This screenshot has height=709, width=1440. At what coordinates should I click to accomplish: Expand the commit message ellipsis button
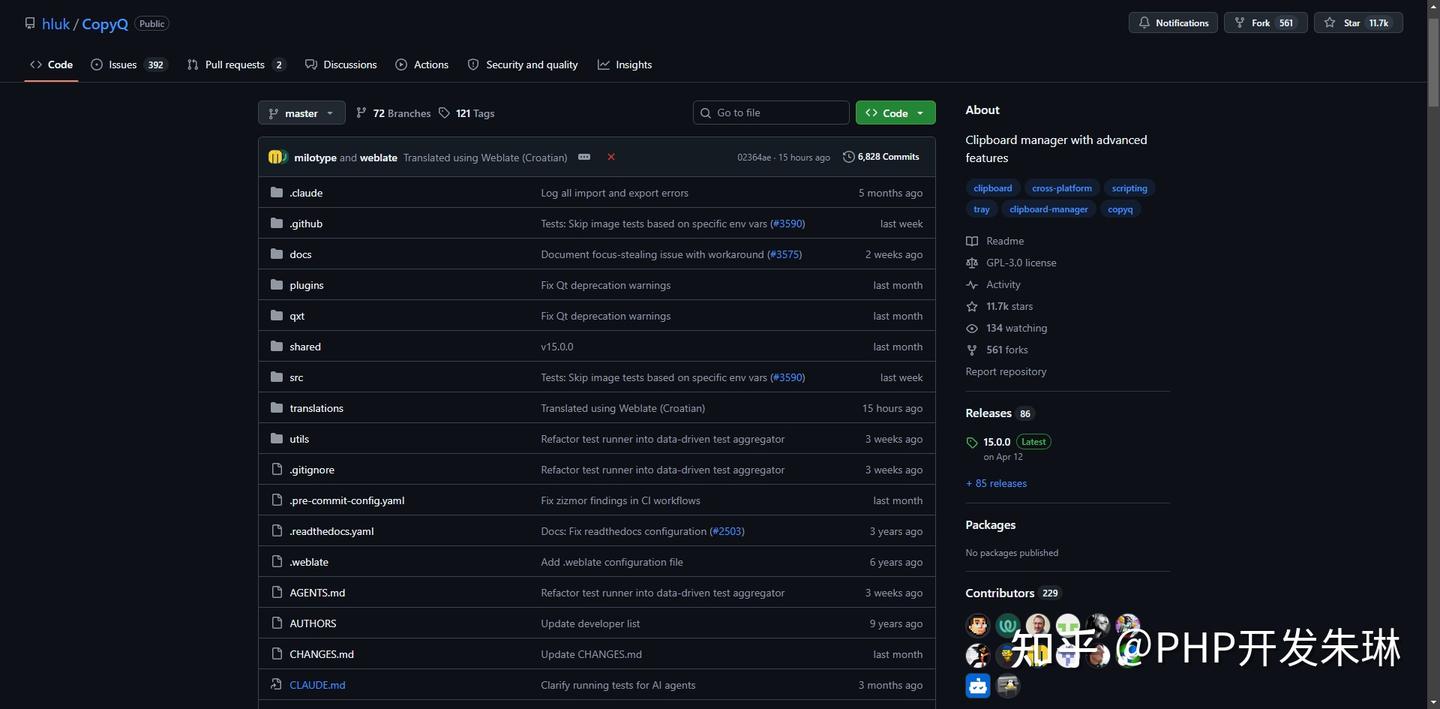584,157
